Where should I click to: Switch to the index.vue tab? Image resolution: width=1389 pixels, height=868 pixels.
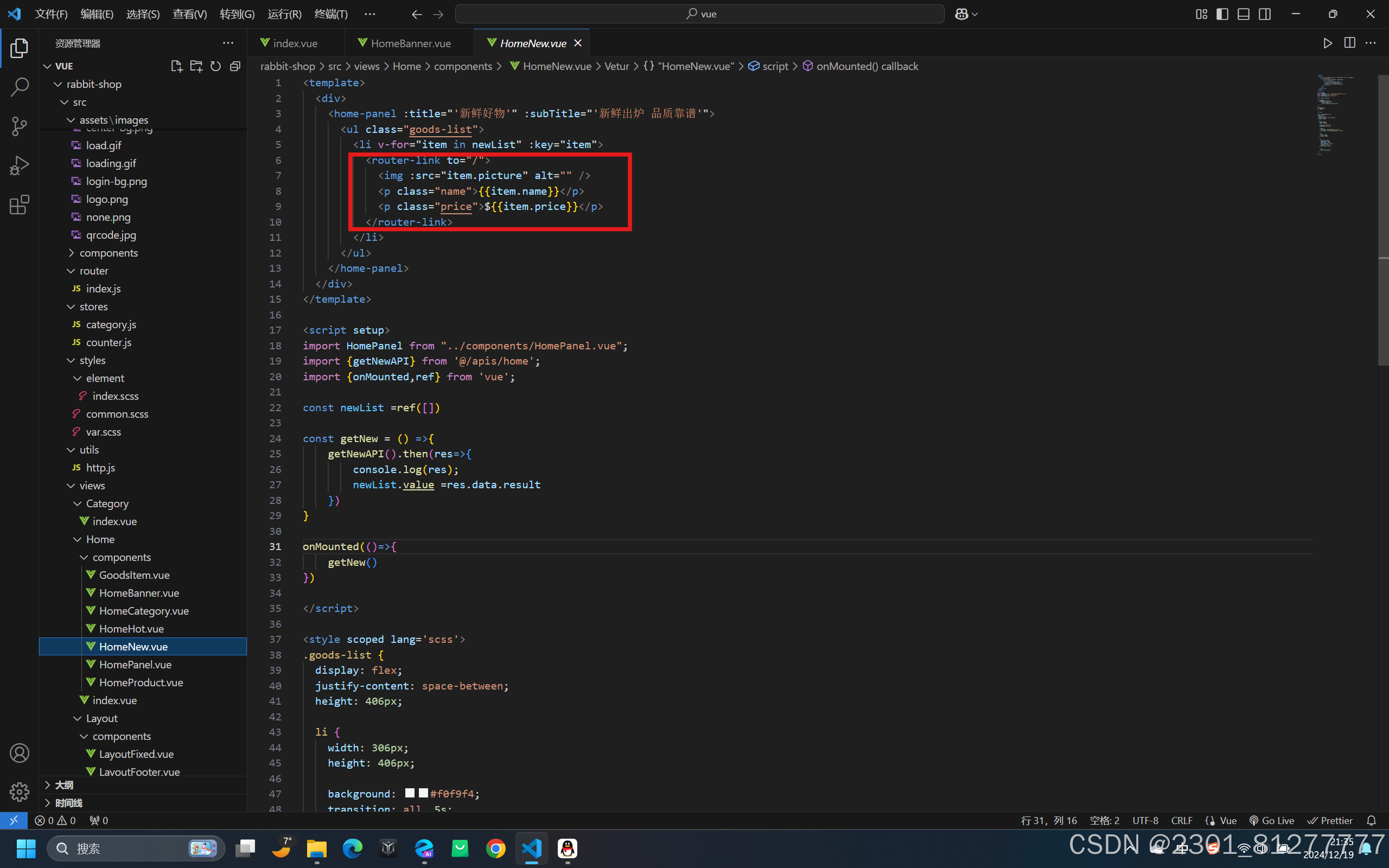pyautogui.click(x=296, y=43)
